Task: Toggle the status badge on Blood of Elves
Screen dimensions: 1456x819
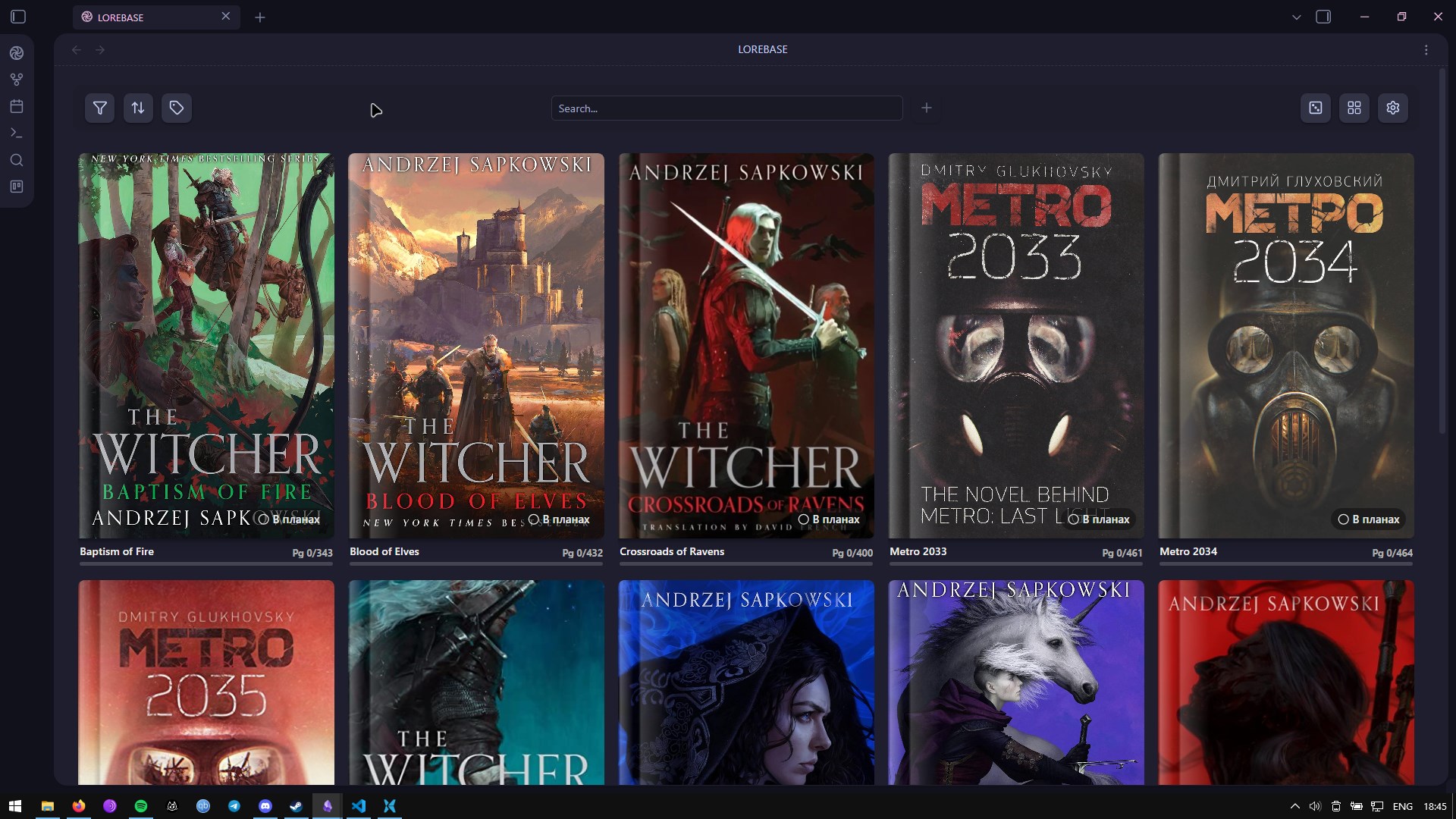Action: (x=559, y=519)
